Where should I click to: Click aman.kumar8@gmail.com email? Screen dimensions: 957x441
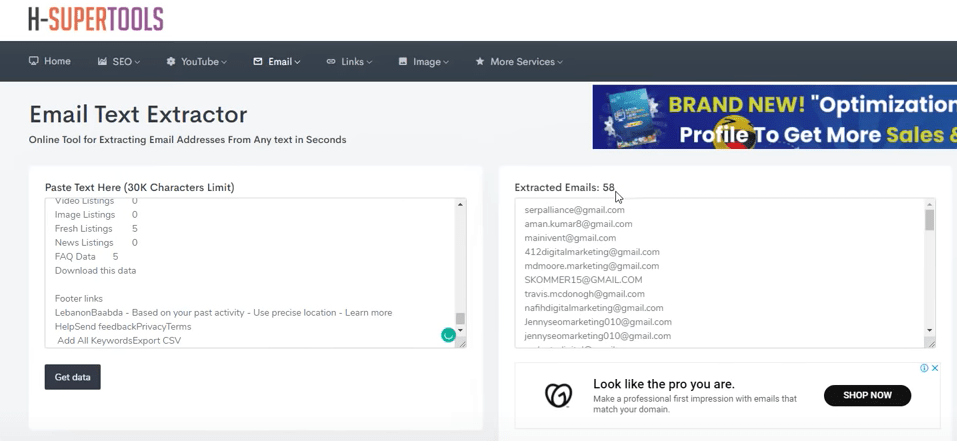578,224
